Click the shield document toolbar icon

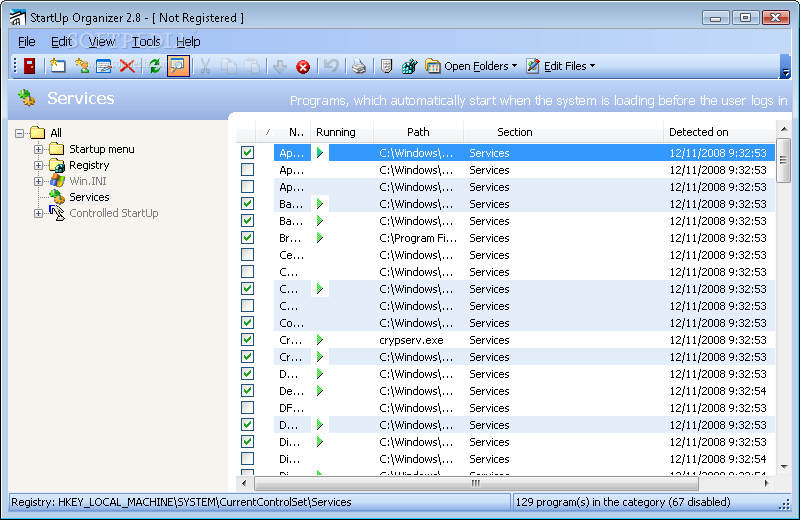point(387,66)
